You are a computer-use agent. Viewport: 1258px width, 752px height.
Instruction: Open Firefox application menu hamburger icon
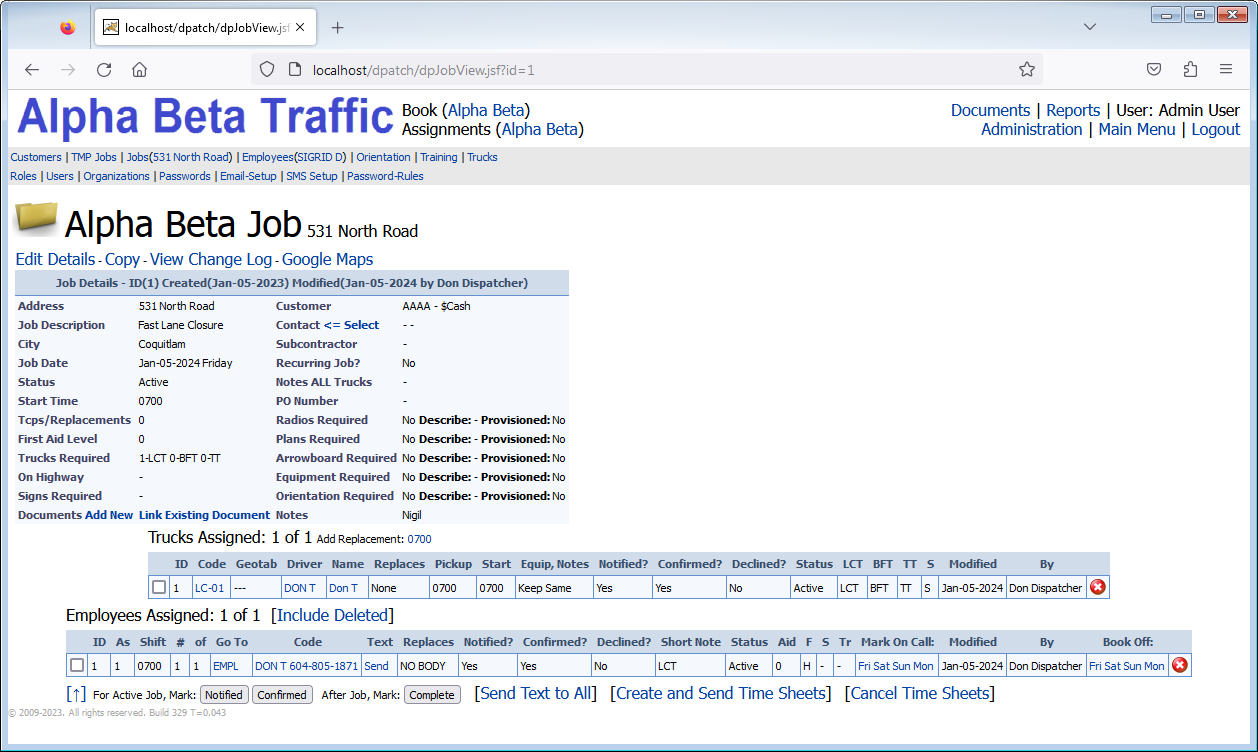pyautogui.click(x=1225, y=70)
